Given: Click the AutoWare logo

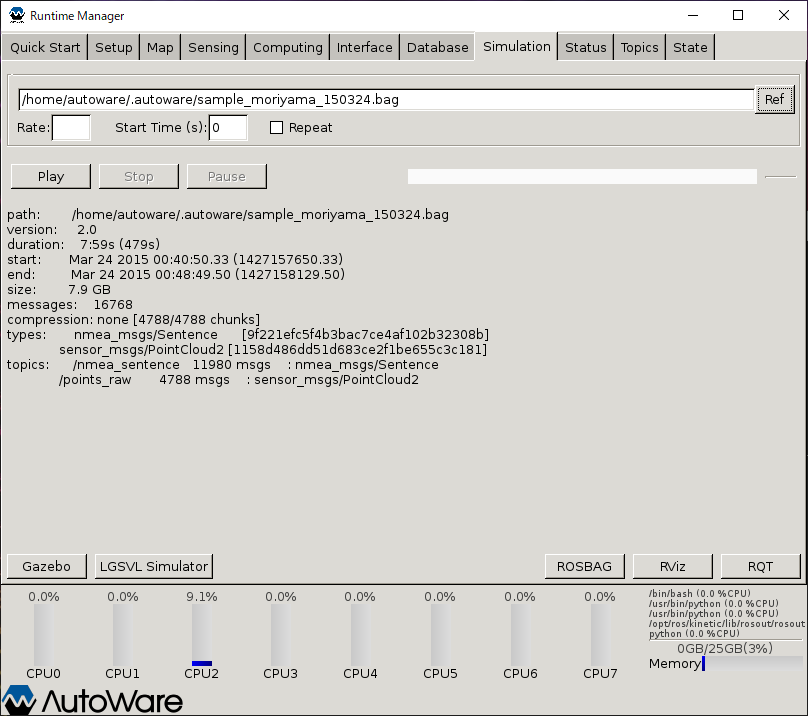Looking at the screenshot, I should pos(93,701).
